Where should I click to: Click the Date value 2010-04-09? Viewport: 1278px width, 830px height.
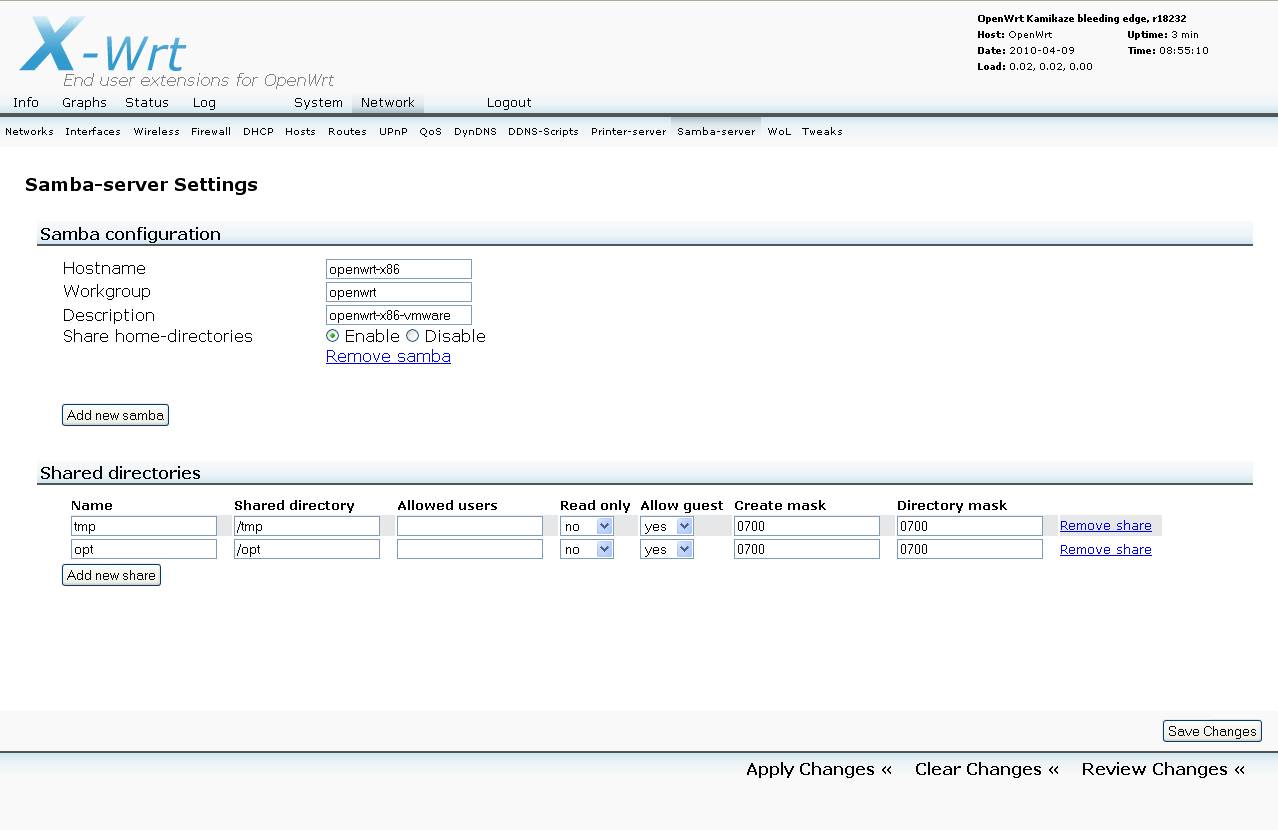pyautogui.click(x=1042, y=50)
